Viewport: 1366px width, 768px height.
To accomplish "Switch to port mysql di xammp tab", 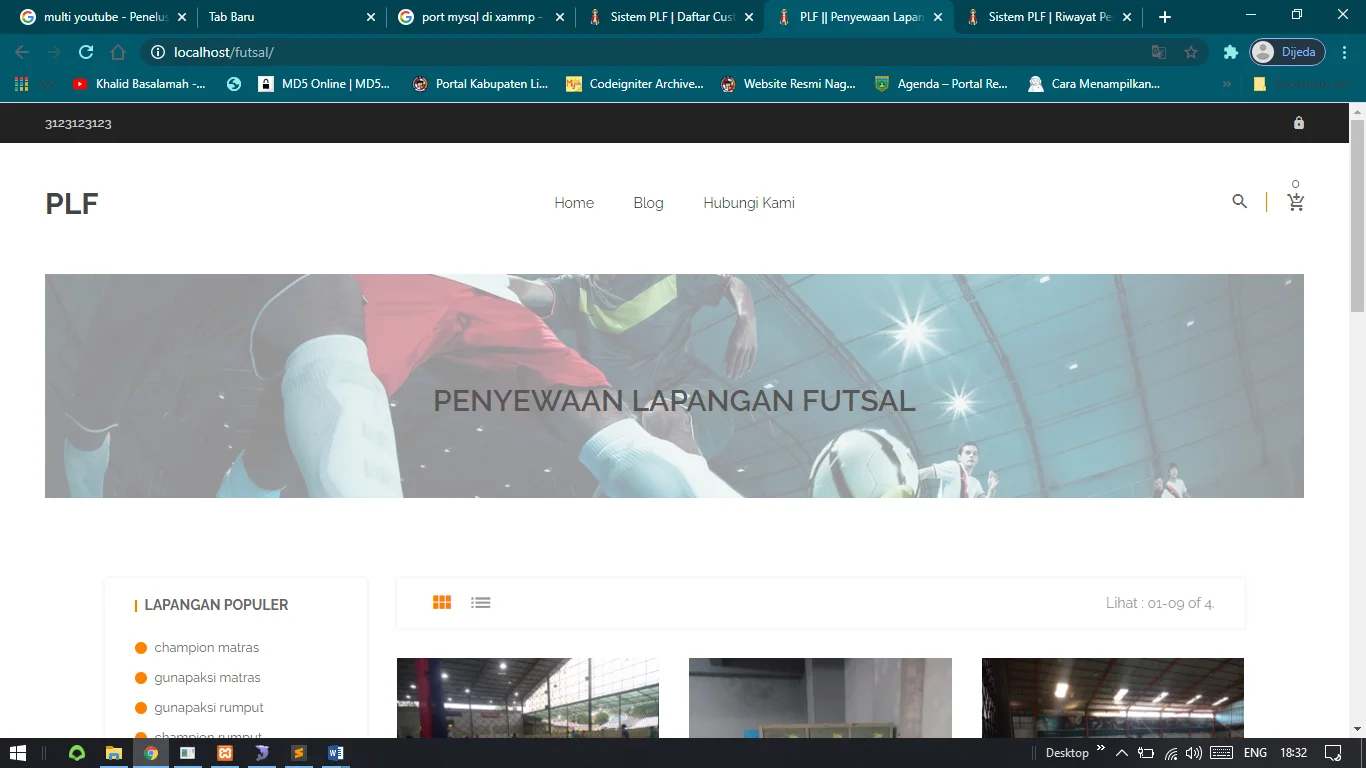I will 480,17.
